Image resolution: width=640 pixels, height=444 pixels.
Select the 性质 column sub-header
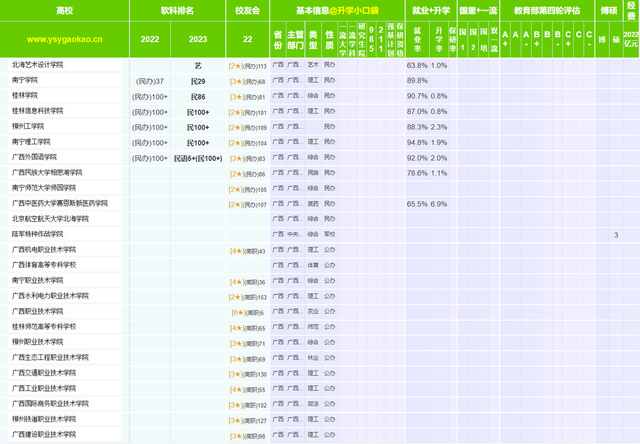point(329,40)
